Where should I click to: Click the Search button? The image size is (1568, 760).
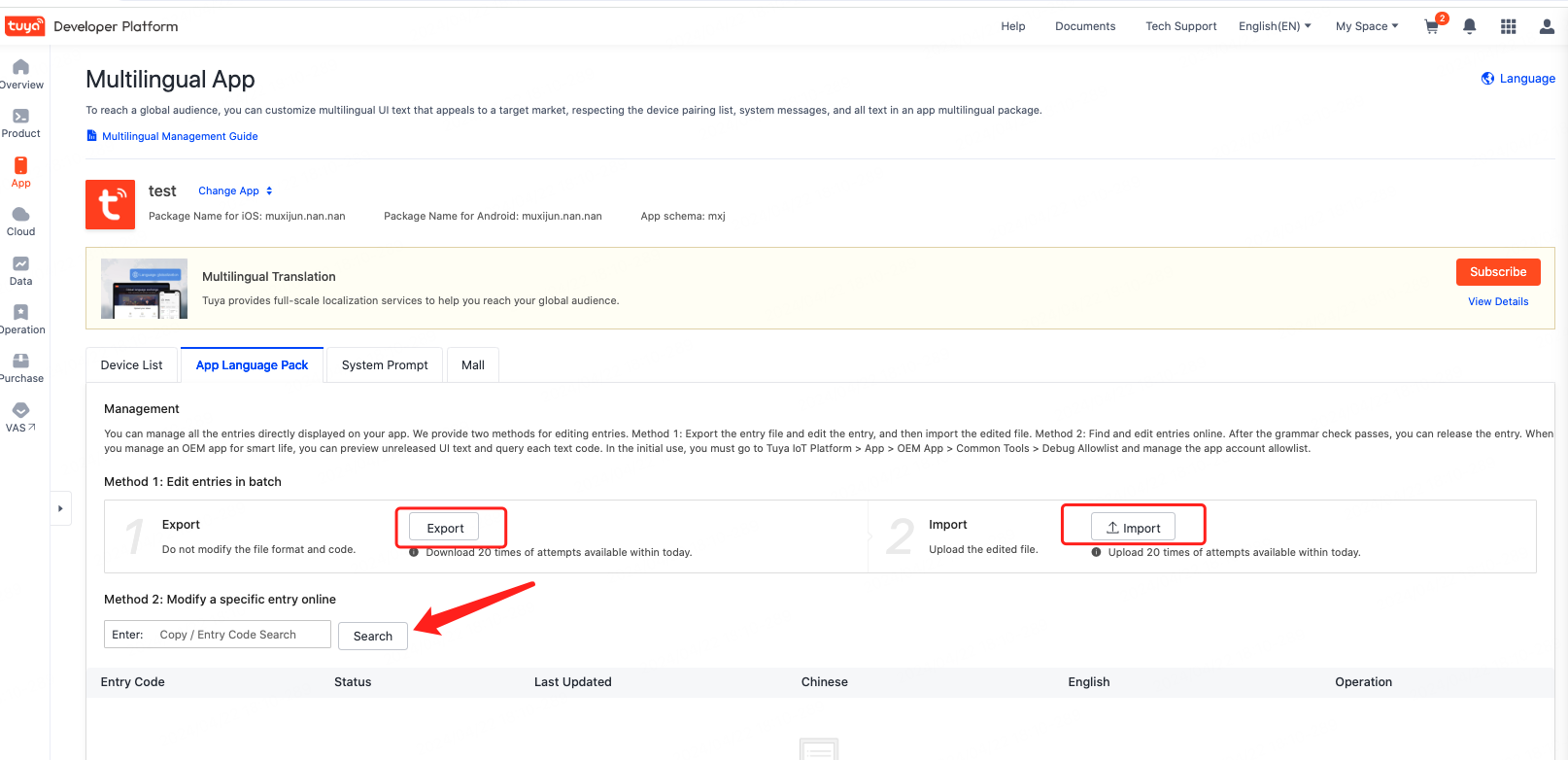[x=373, y=636]
